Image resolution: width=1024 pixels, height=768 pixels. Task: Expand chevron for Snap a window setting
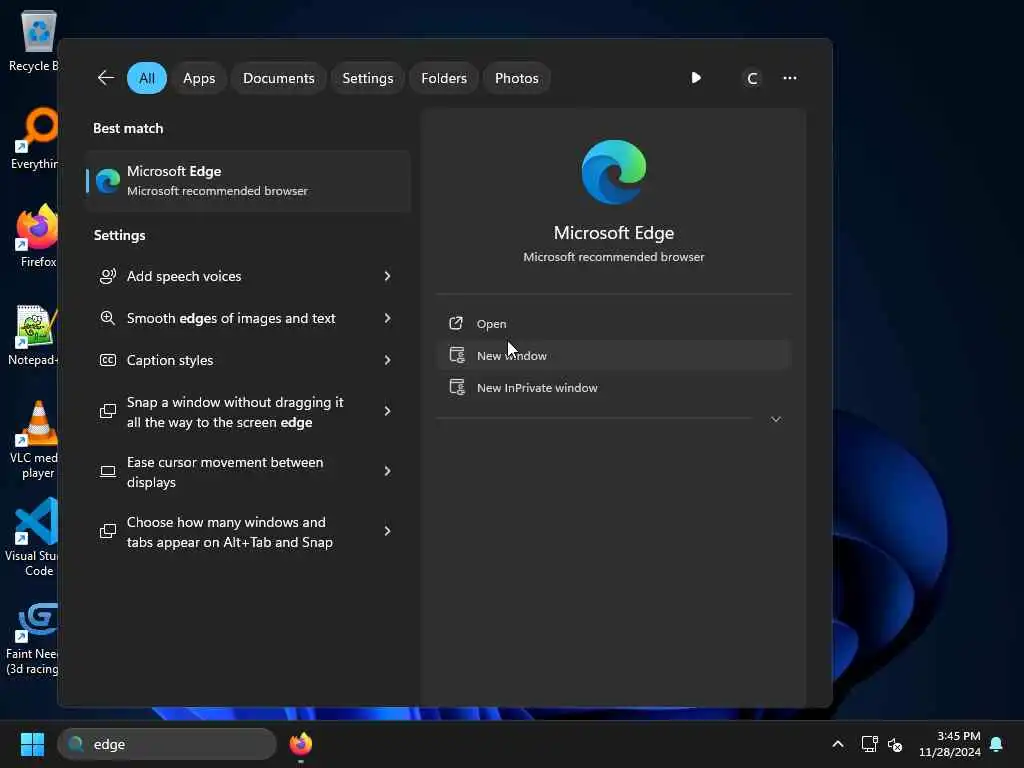click(387, 411)
